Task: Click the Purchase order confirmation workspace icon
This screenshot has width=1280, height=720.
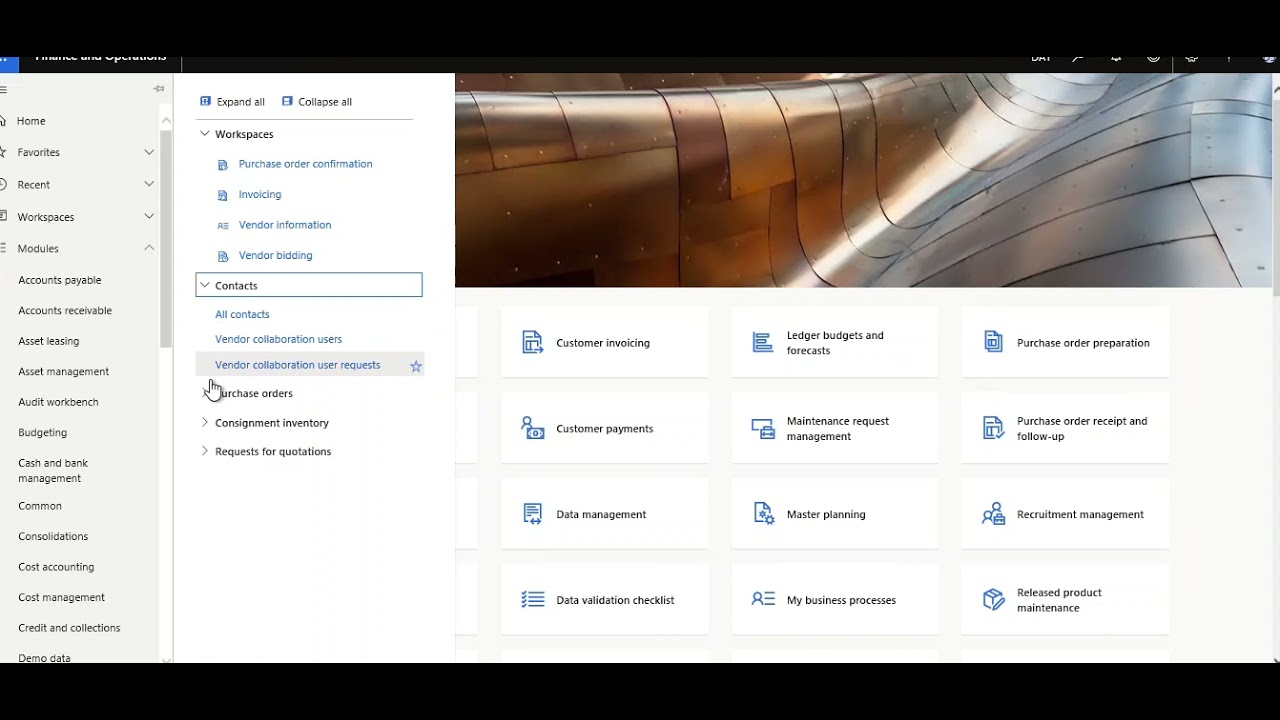Action: point(223,165)
